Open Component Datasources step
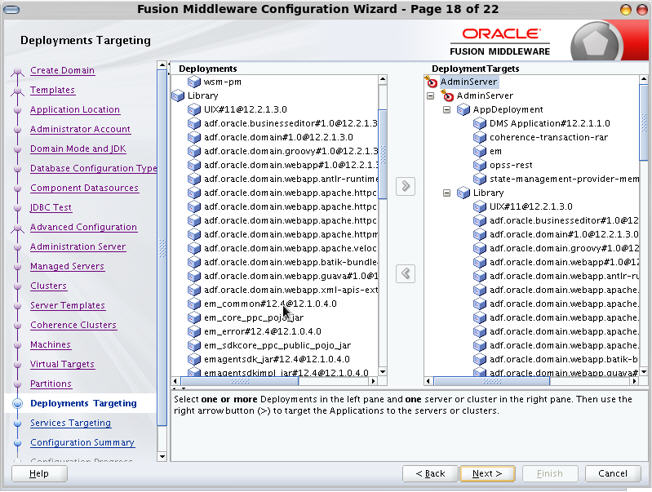The image size is (652, 492). pos(84,188)
